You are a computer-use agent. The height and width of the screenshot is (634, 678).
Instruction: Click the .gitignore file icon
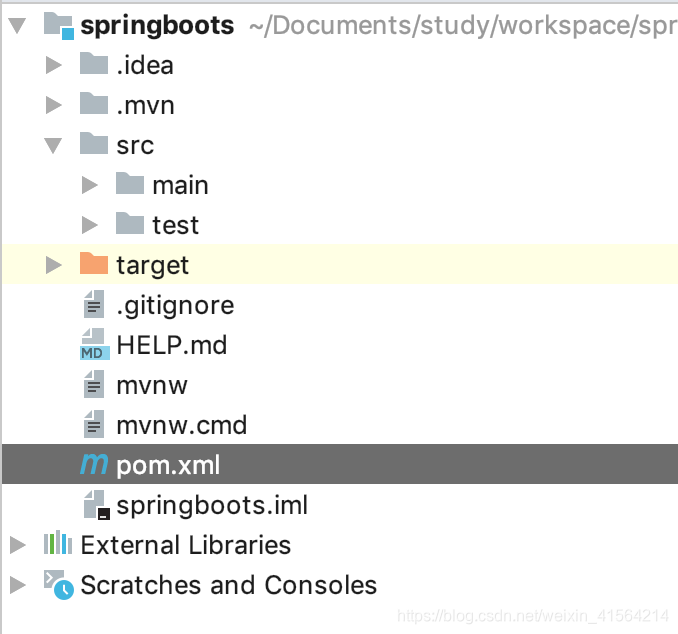tap(94, 304)
